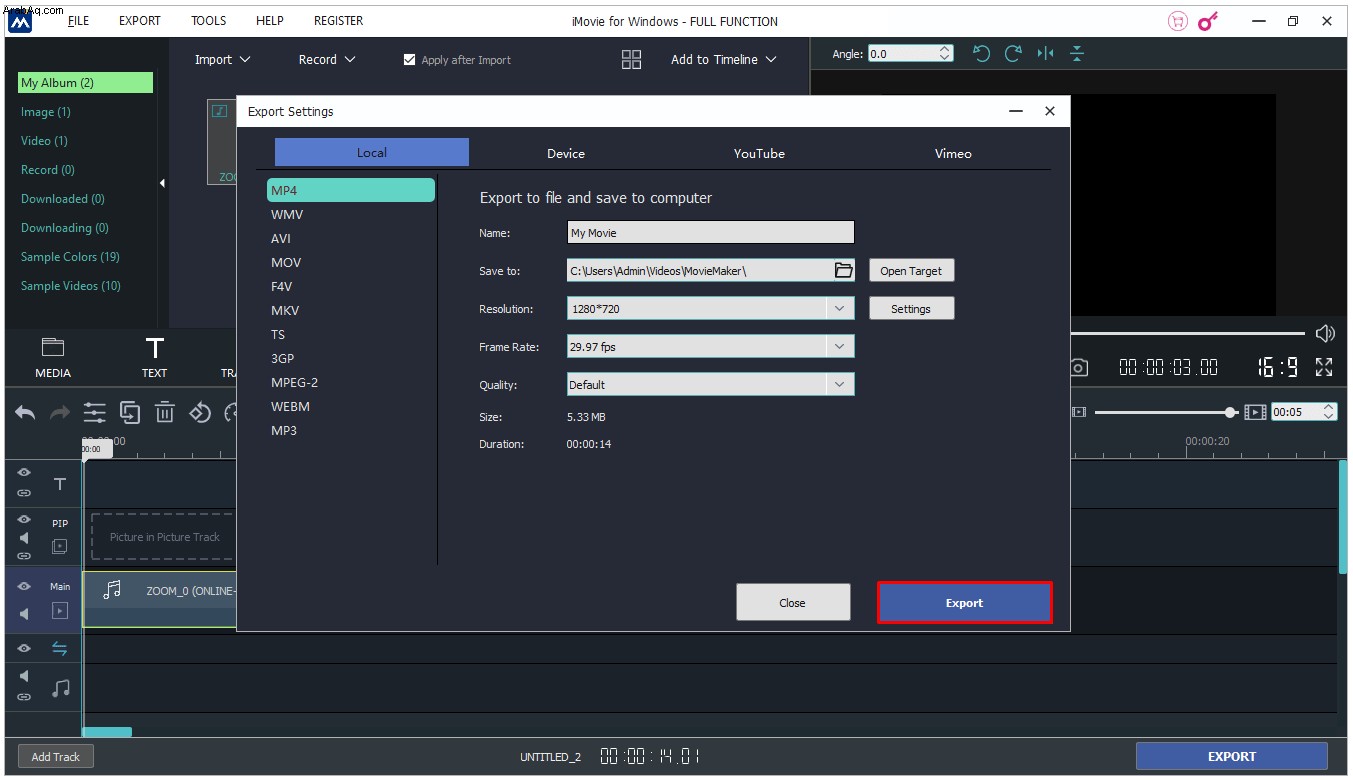This screenshot has width=1353, height=780.
Task: Open the clip adjust sliders tool
Action: click(95, 412)
